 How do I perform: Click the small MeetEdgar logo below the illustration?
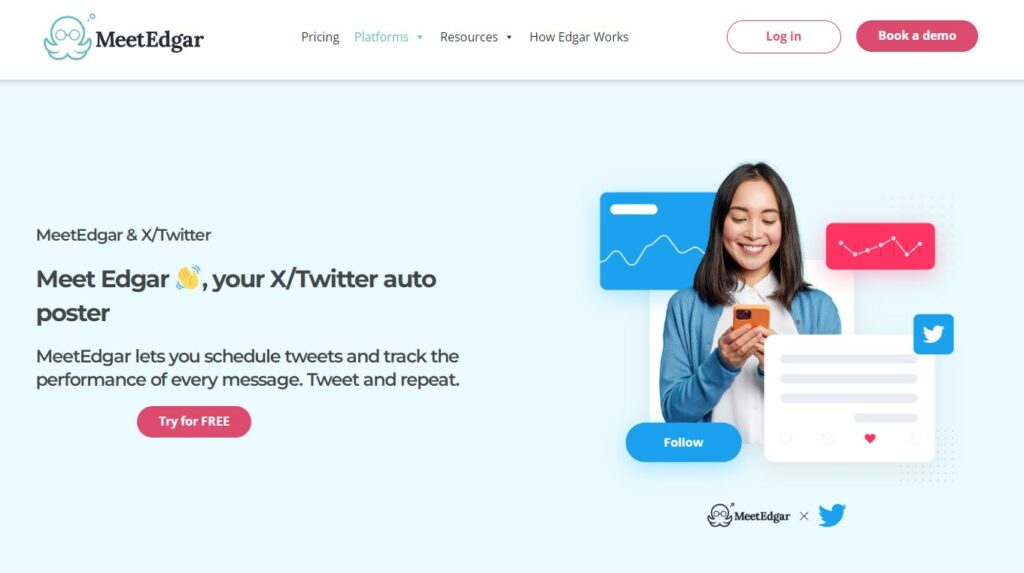(748, 516)
